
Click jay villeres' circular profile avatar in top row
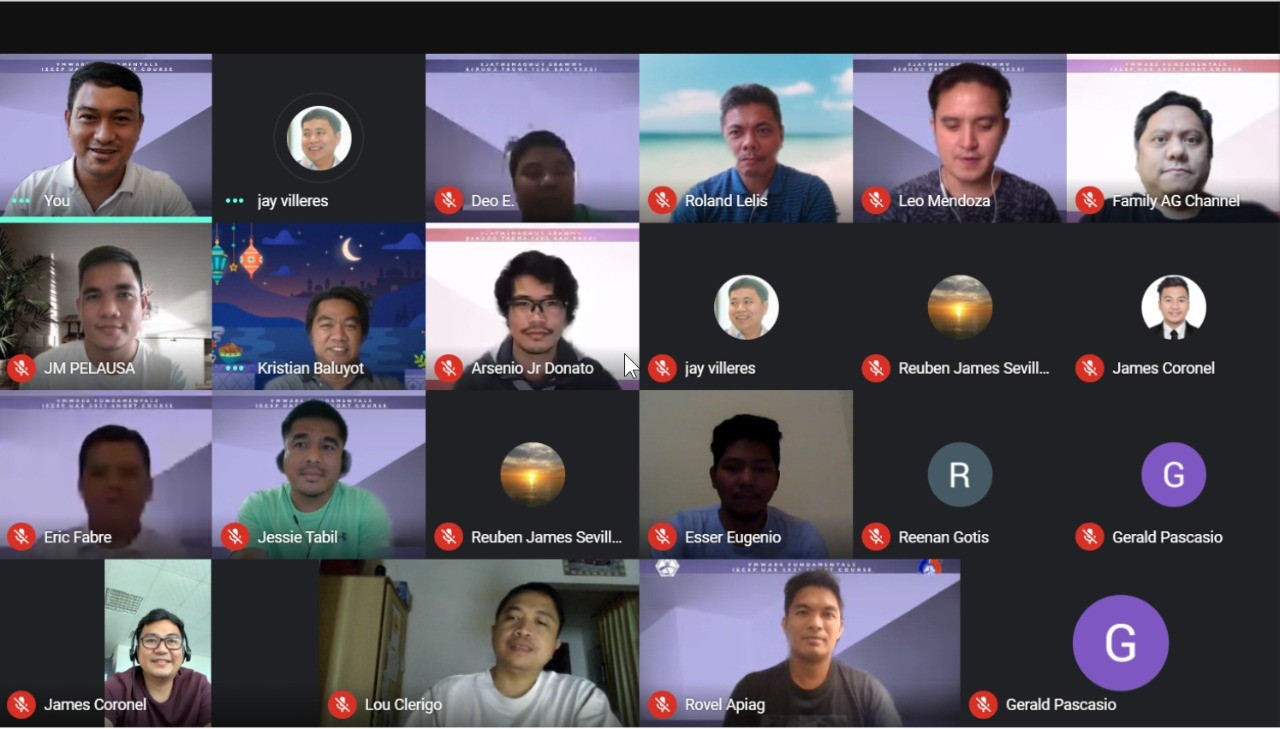tap(319, 138)
